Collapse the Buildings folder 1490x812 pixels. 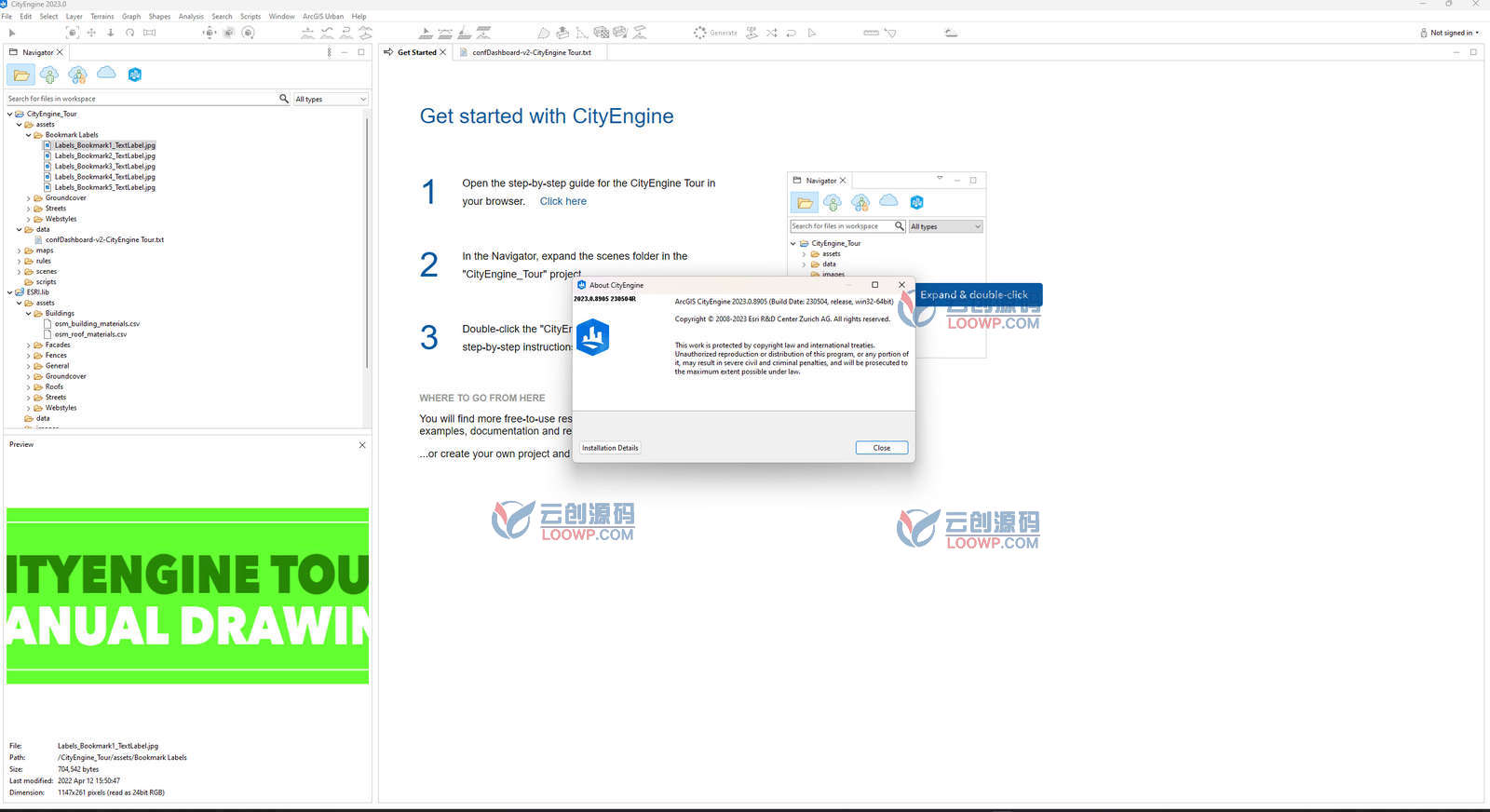[28, 314]
